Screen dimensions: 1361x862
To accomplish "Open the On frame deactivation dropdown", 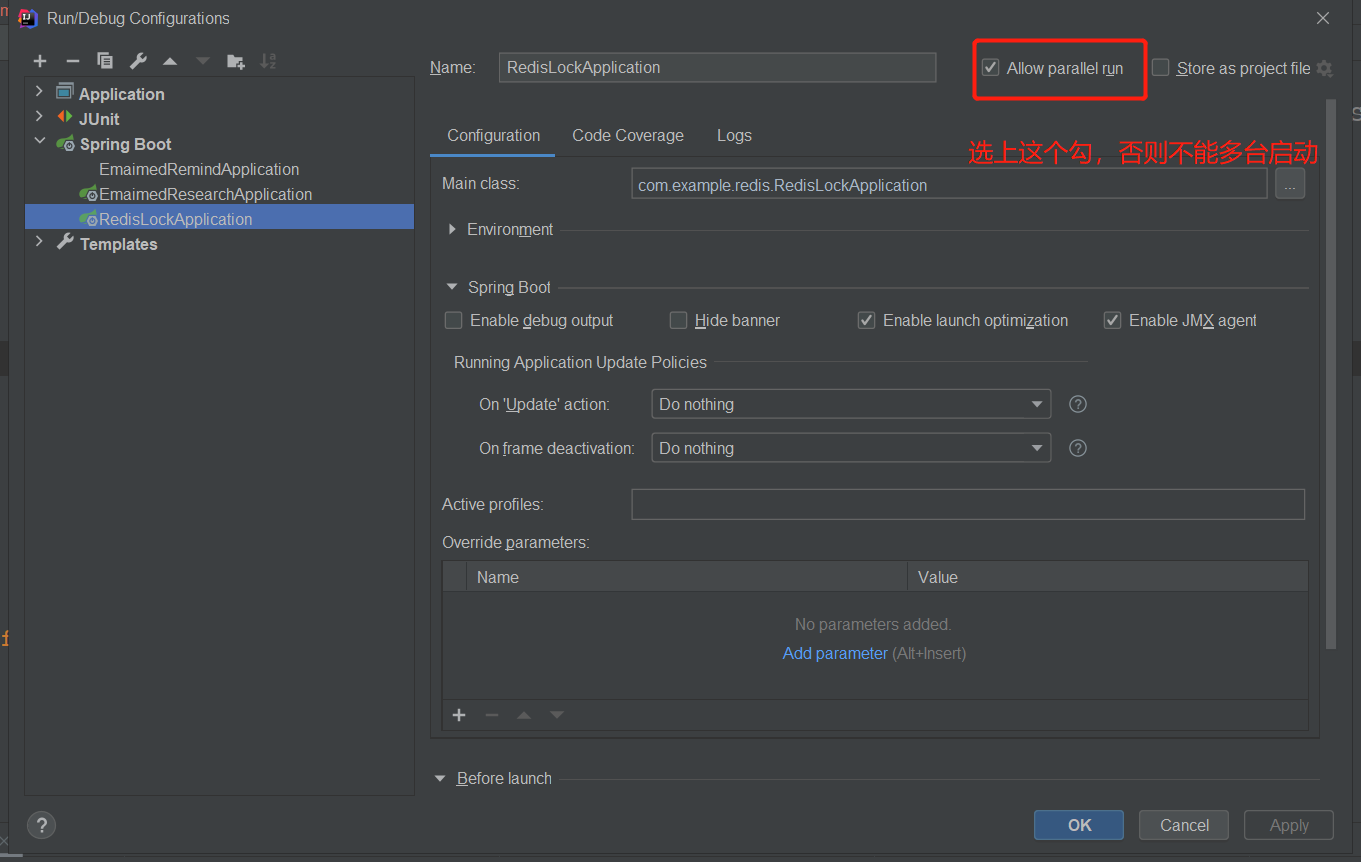I will (851, 448).
